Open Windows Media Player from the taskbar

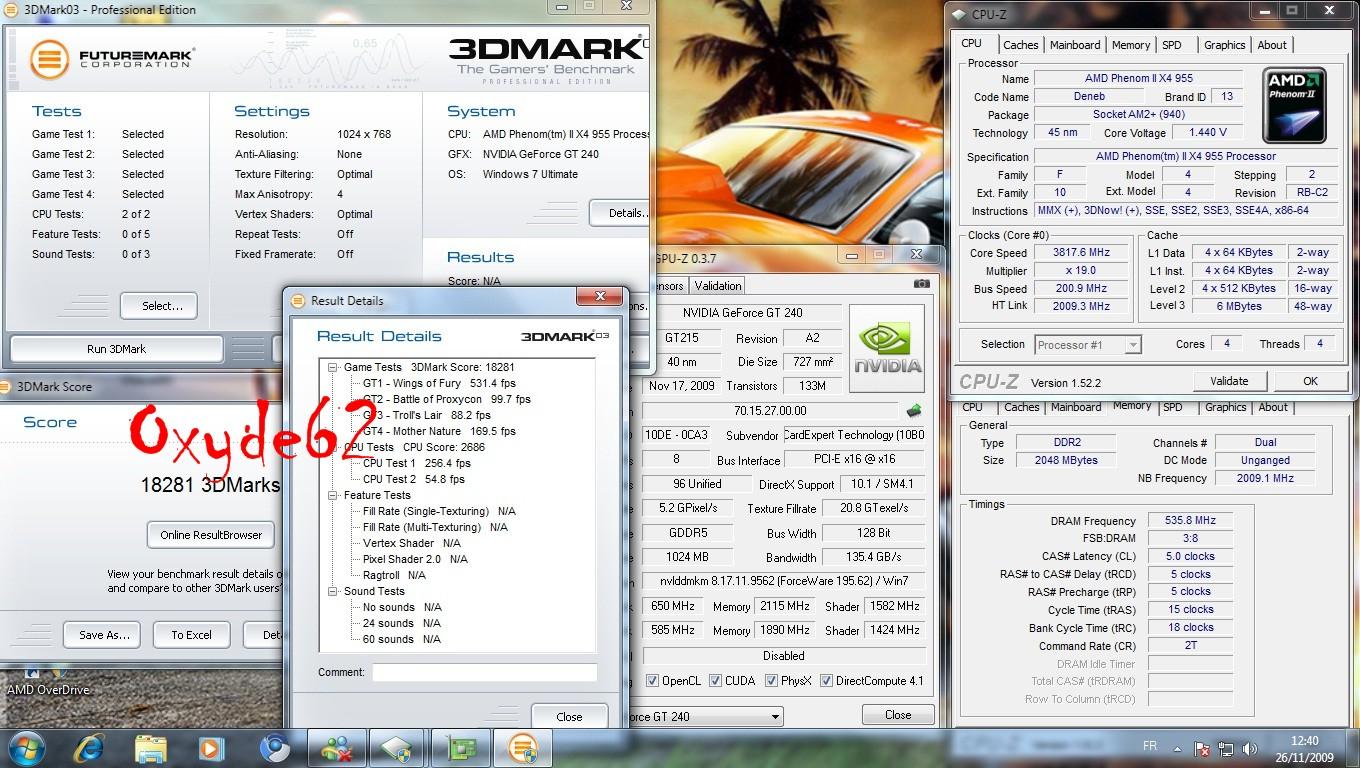[x=211, y=748]
